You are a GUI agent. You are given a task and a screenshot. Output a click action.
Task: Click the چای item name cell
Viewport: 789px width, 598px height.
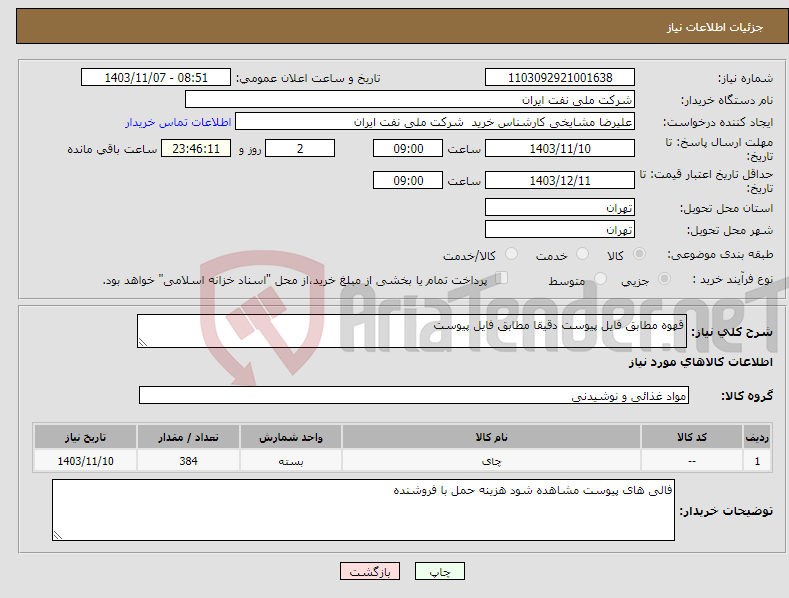tap(492, 461)
